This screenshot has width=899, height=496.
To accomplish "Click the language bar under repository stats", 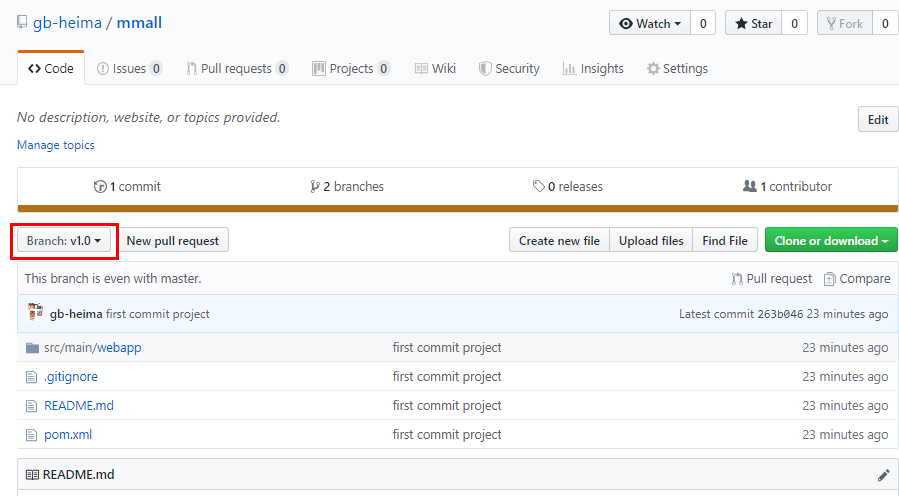I will pyautogui.click(x=458, y=209).
